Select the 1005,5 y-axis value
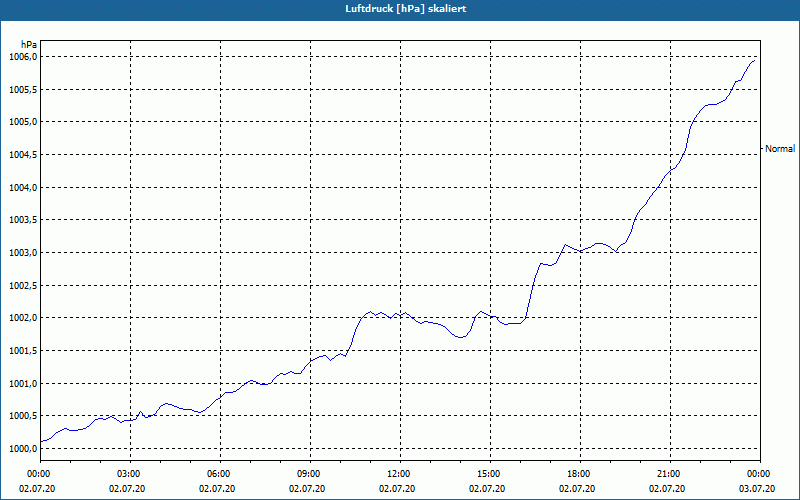The image size is (800, 500). 23,89
